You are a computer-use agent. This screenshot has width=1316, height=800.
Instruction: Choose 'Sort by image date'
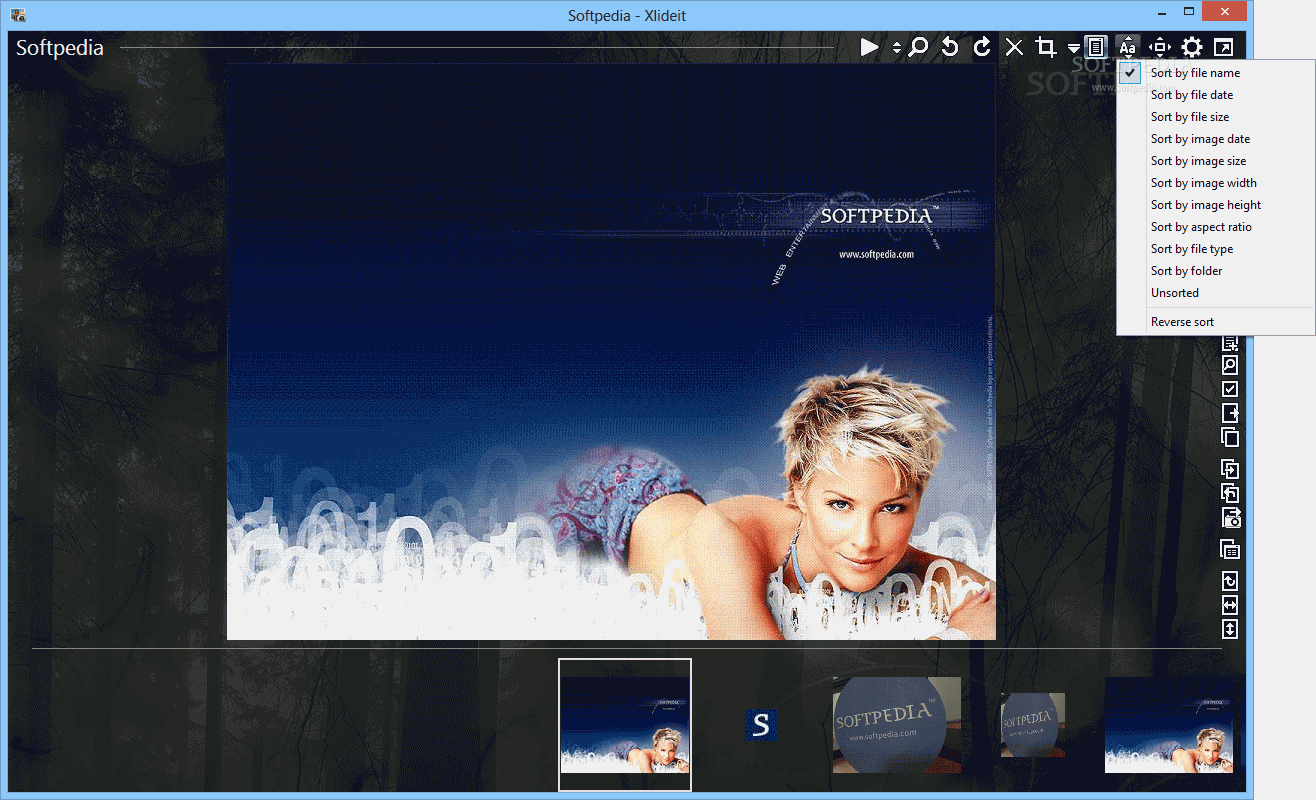click(1215, 139)
